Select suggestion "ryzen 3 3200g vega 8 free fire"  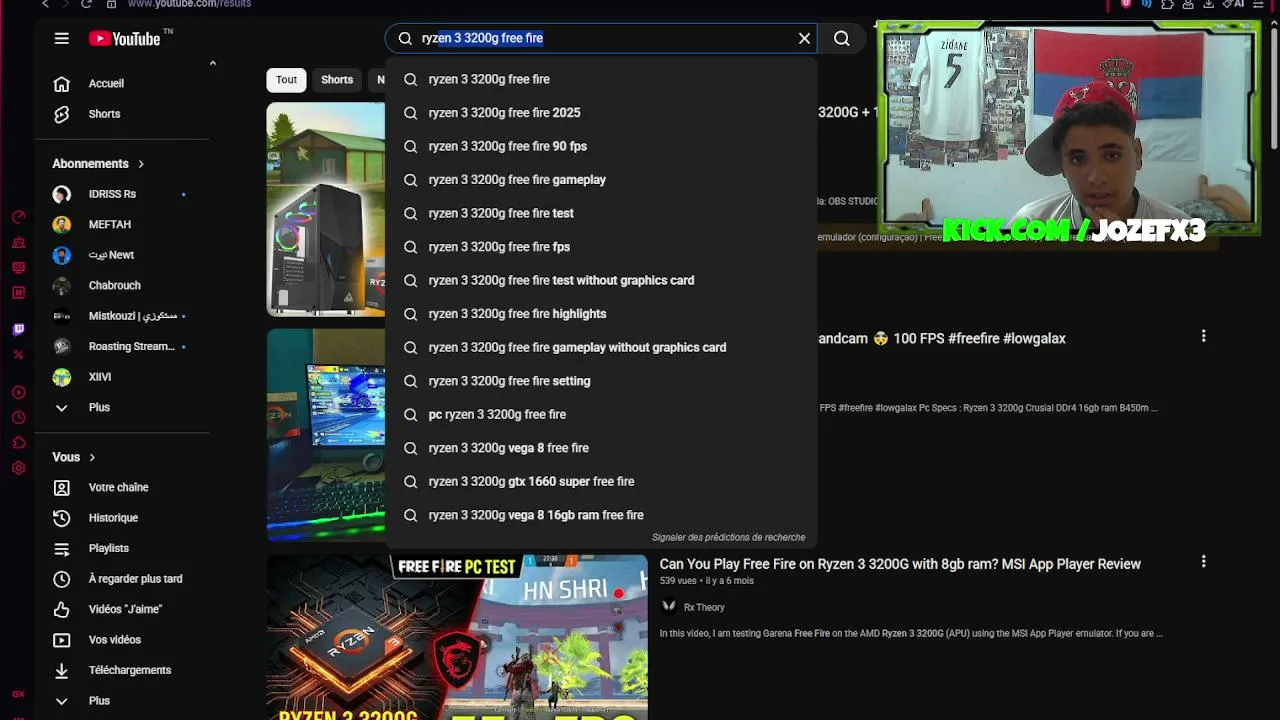600,448
